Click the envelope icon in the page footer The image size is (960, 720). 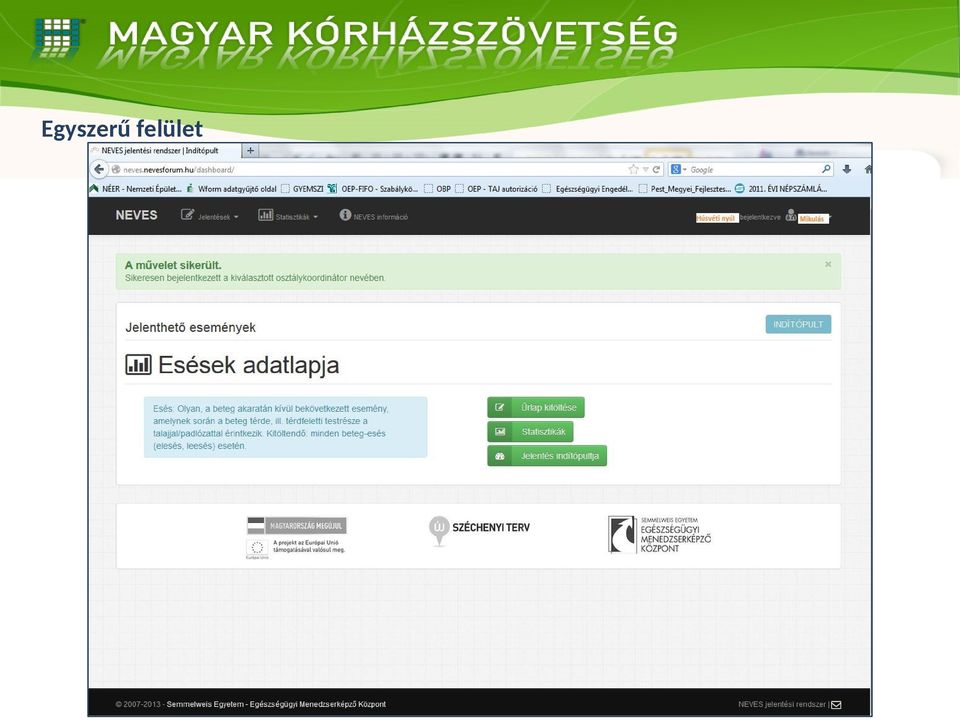[x=836, y=705]
